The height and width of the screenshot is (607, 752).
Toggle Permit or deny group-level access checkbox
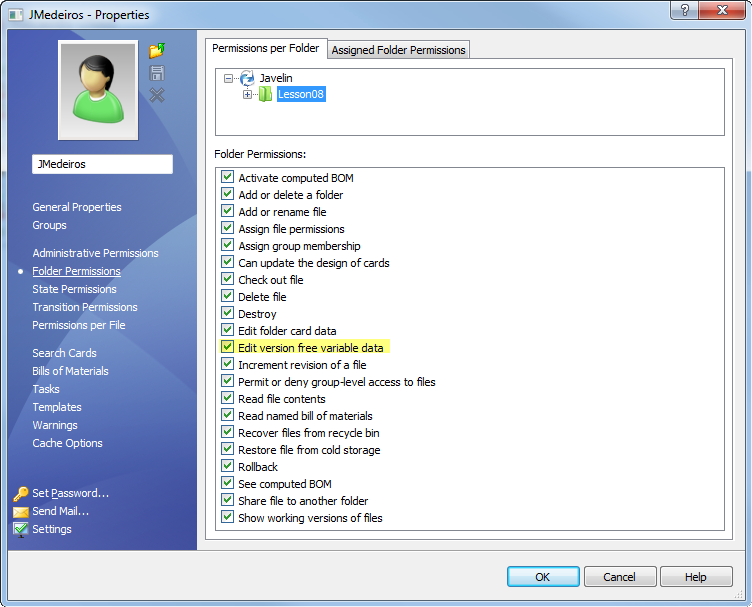click(227, 381)
